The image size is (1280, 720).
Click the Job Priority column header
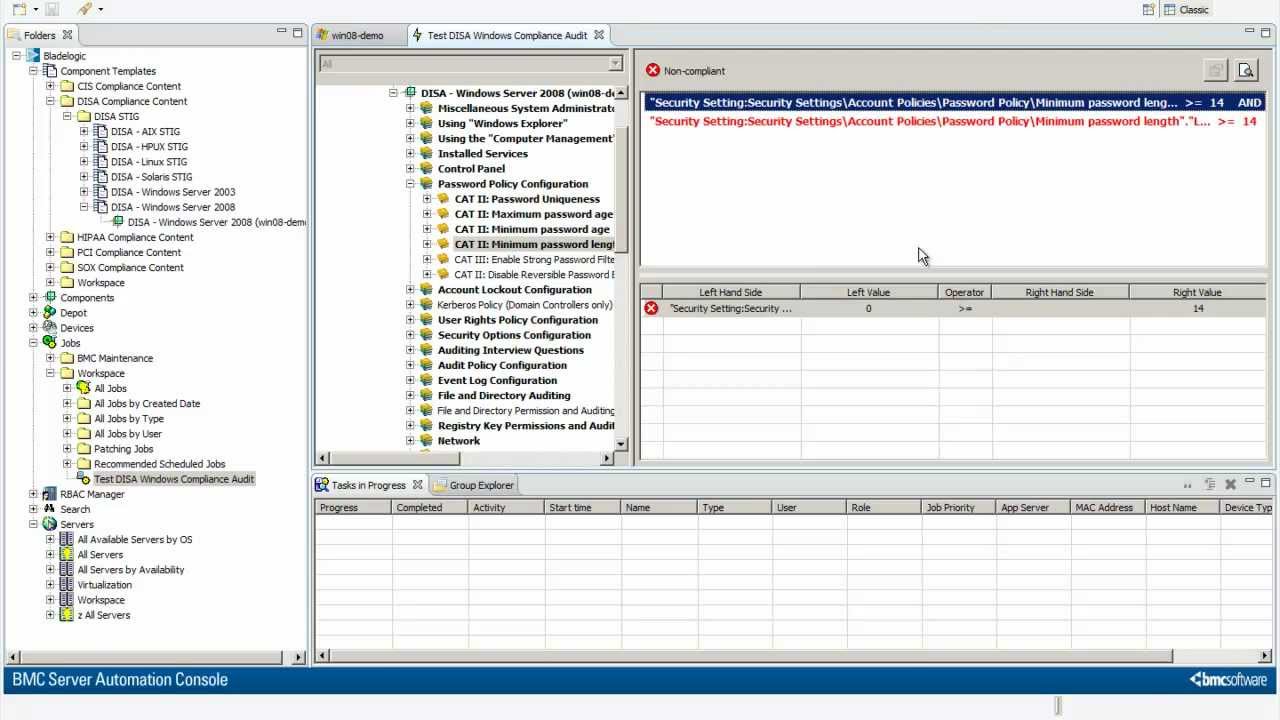[x=959, y=507]
